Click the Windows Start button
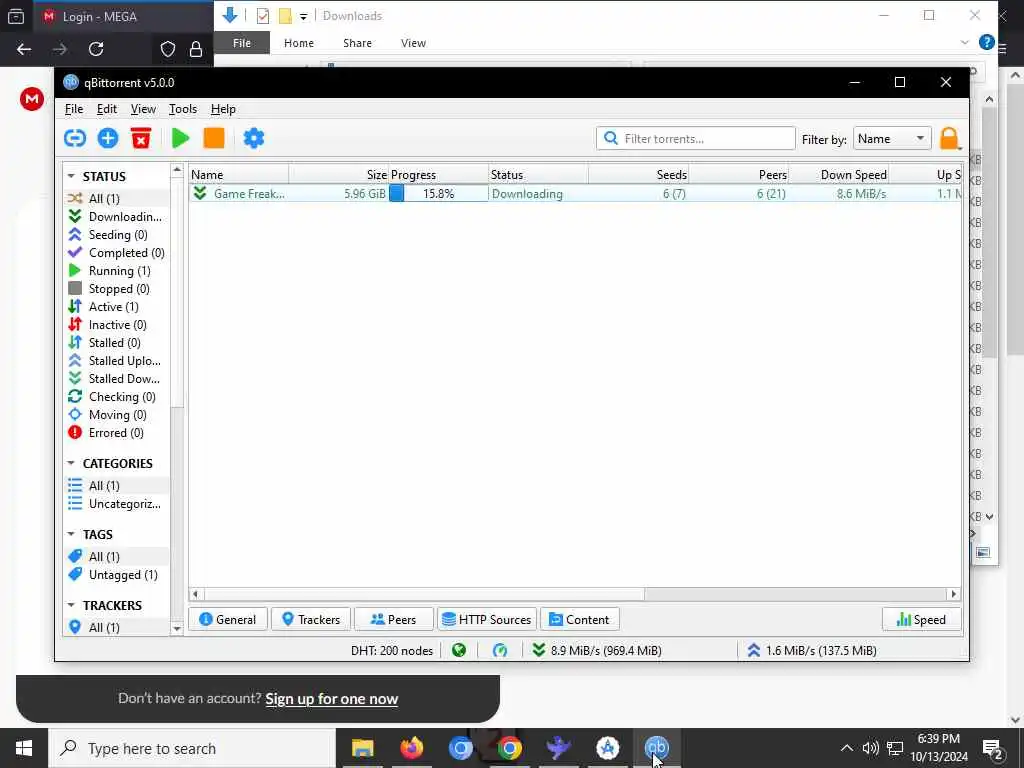Image resolution: width=1024 pixels, height=768 pixels. click(24, 748)
